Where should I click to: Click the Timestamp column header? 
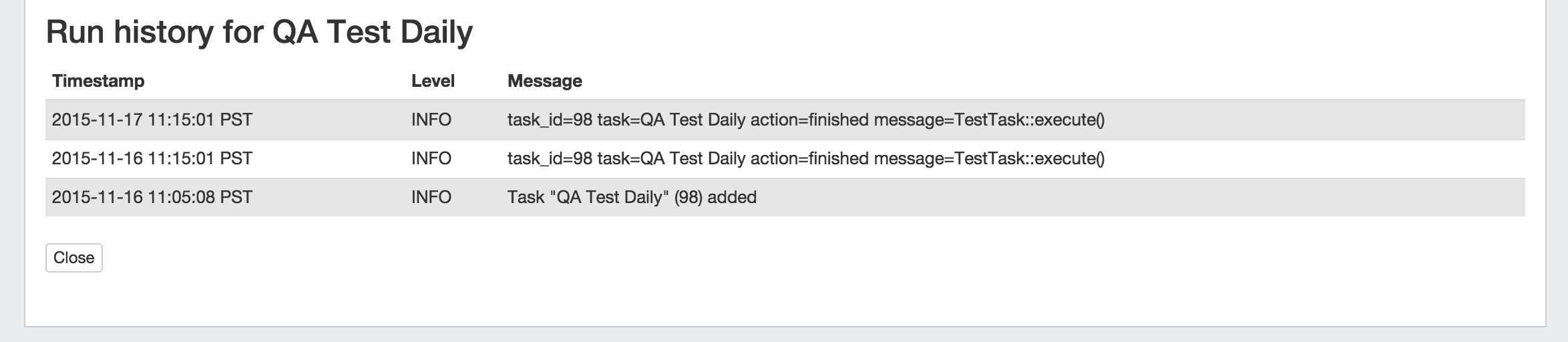(98, 81)
